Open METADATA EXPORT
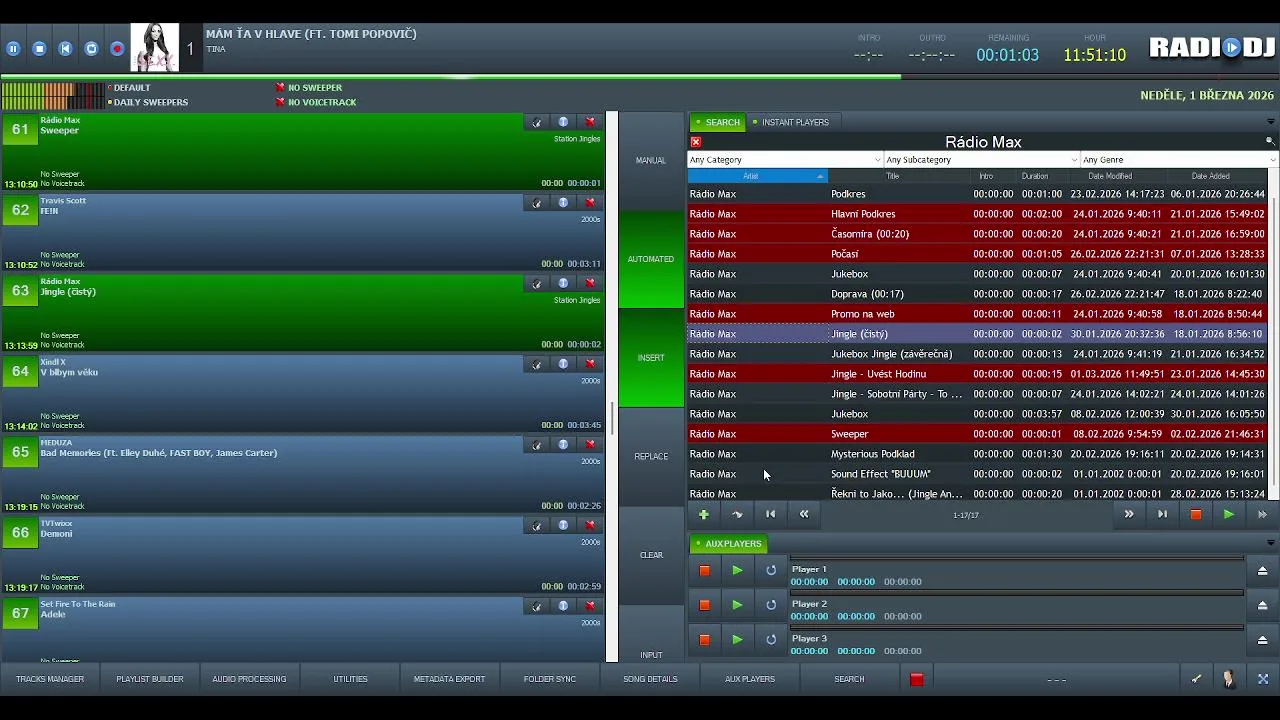1280x720 pixels. coord(449,679)
